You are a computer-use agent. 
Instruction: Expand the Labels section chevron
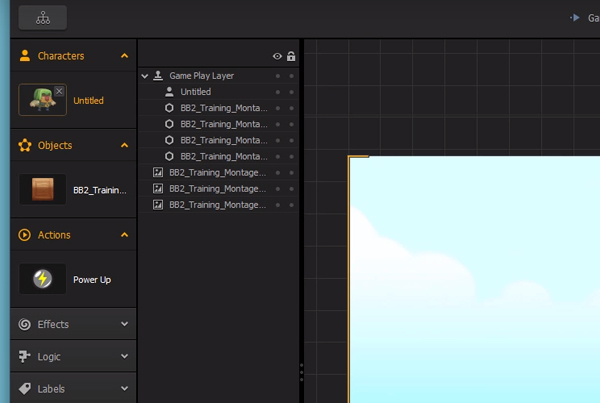coord(124,388)
